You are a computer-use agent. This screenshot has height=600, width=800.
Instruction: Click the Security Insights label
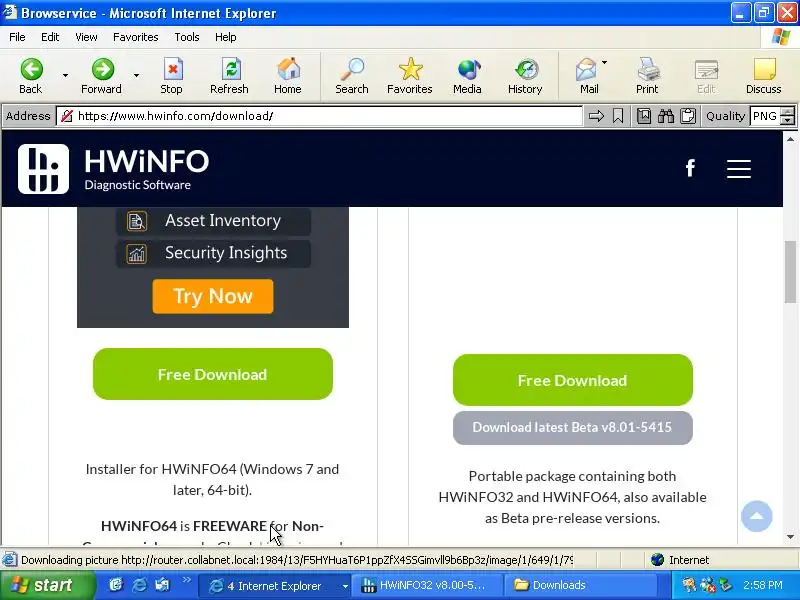(226, 253)
